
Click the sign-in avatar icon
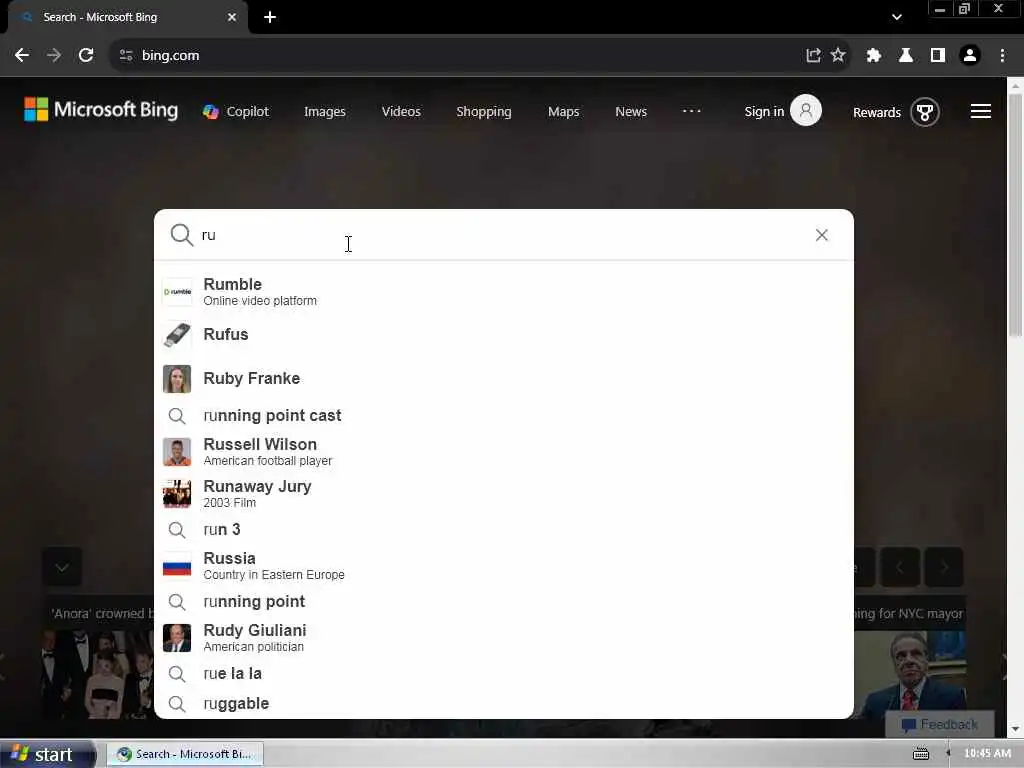click(806, 110)
